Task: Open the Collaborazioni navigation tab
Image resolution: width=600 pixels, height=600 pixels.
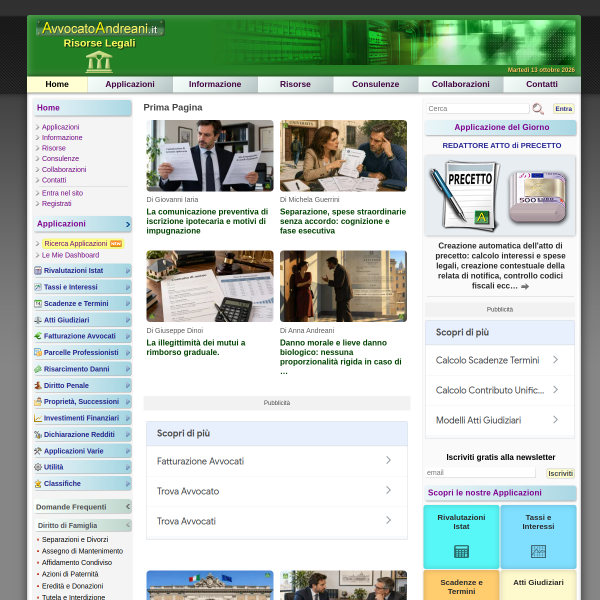Action: (461, 84)
